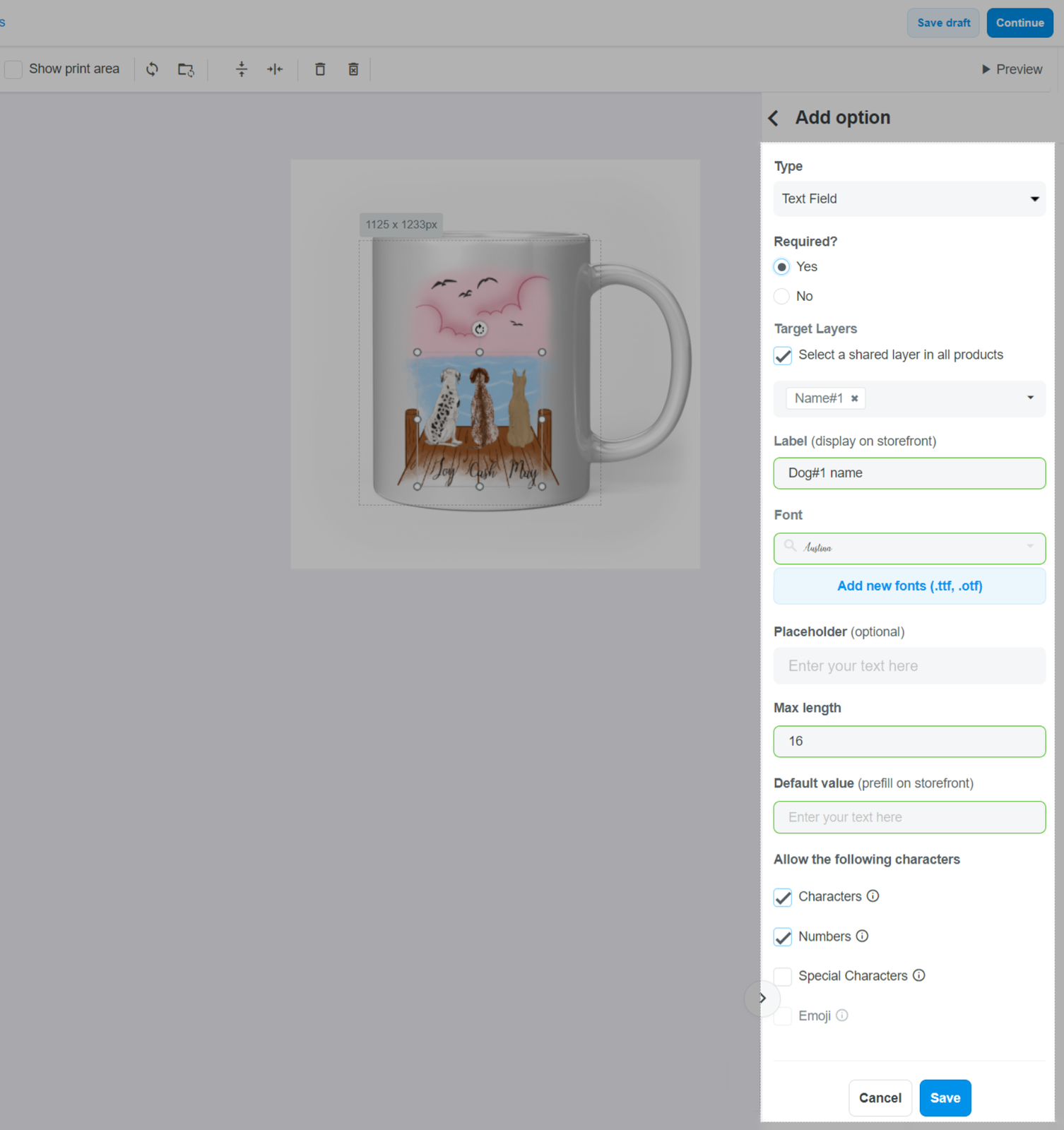The width and height of the screenshot is (1064, 1130).
Task: Select the No radio button under Required
Action: [x=781, y=297]
